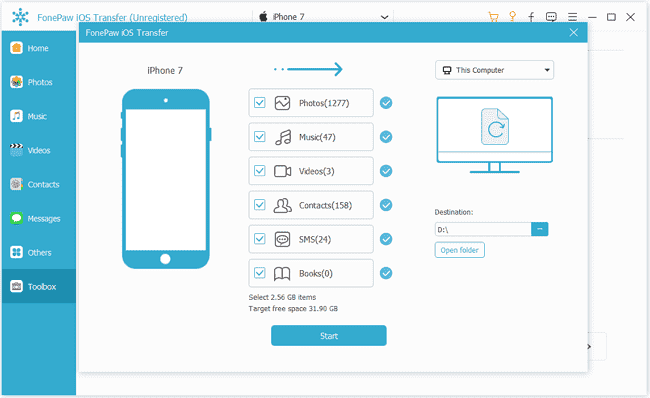Open Videos section in sidebar
This screenshot has width=650, height=398.
(x=39, y=150)
